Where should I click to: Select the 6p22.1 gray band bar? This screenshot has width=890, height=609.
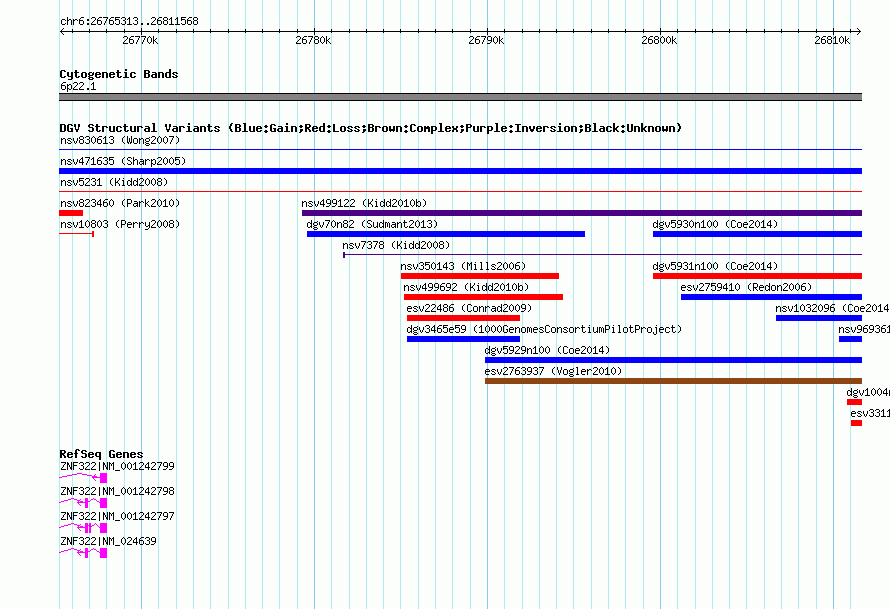click(460, 97)
